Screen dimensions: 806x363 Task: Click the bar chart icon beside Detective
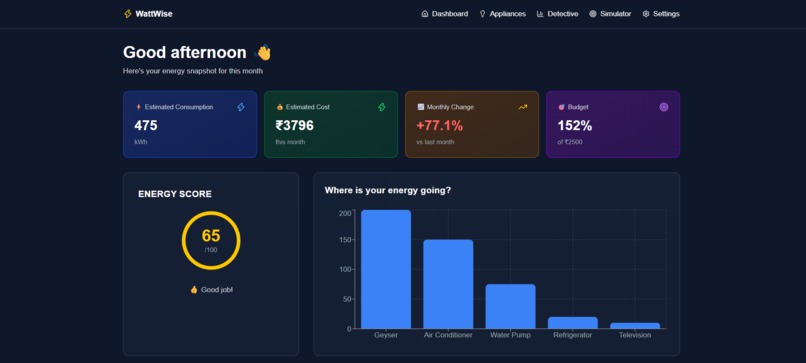[x=540, y=14]
